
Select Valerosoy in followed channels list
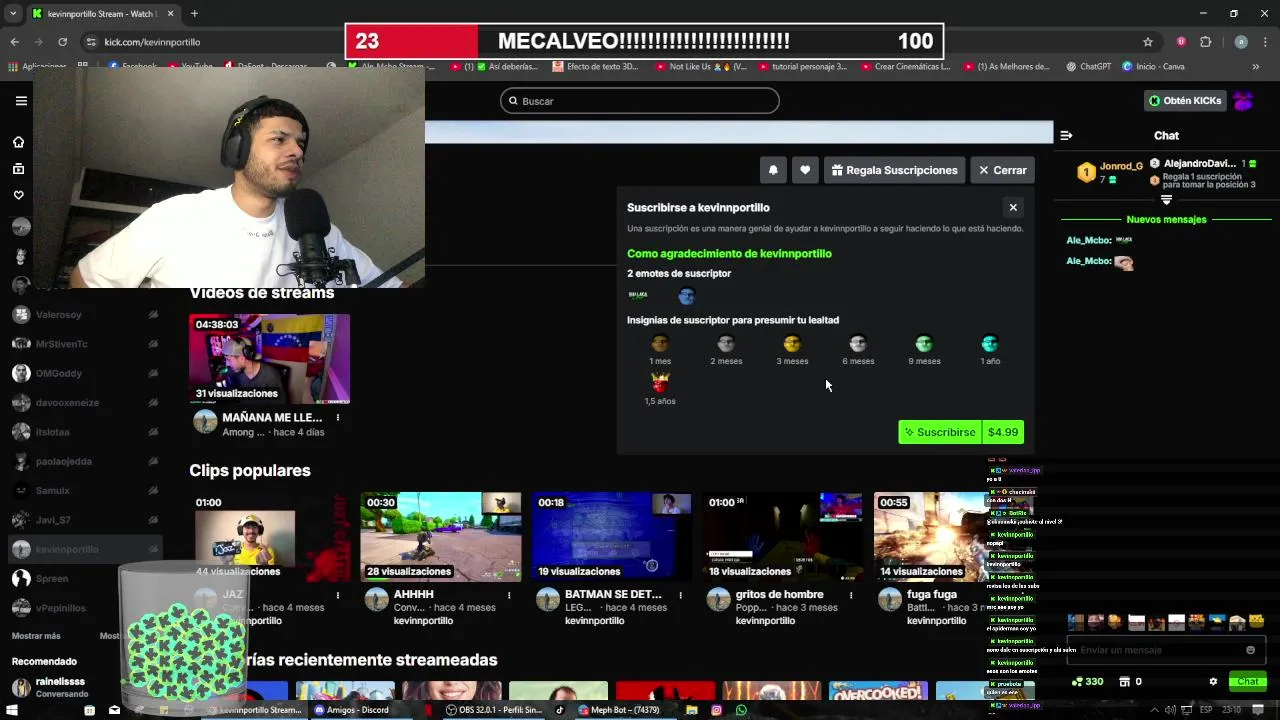(x=85, y=314)
